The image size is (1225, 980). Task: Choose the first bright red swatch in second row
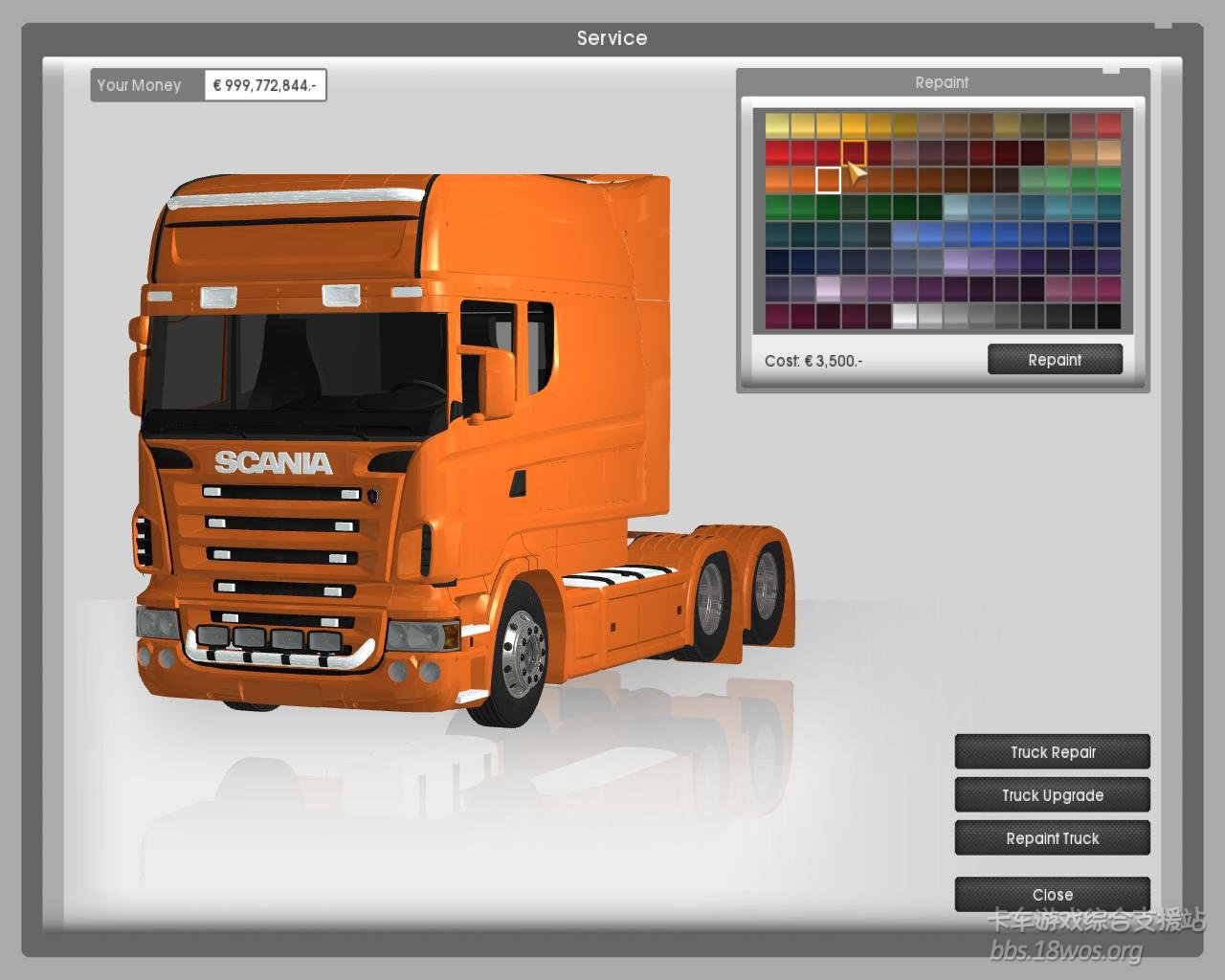[x=777, y=152]
